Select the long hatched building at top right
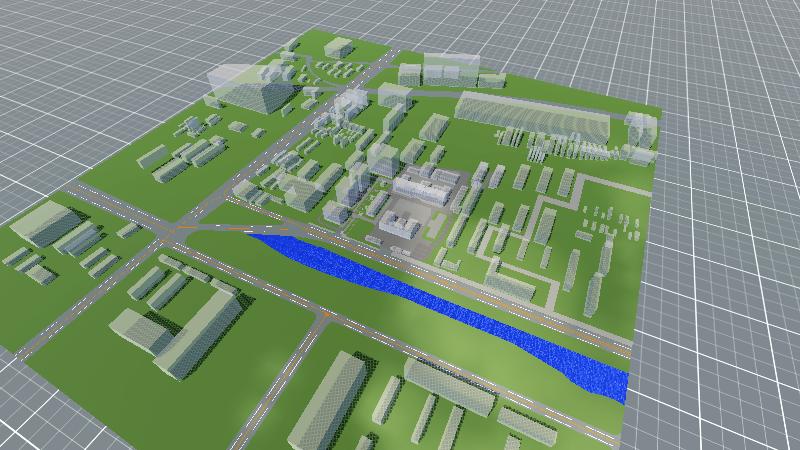Image resolution: width=800 pixels, height=450 pixels. [x=530, y=116]
